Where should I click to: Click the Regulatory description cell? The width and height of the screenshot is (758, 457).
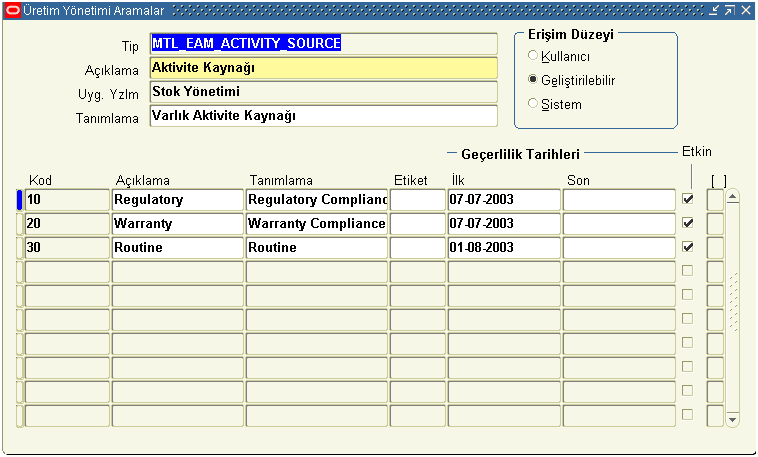[177, 200]
